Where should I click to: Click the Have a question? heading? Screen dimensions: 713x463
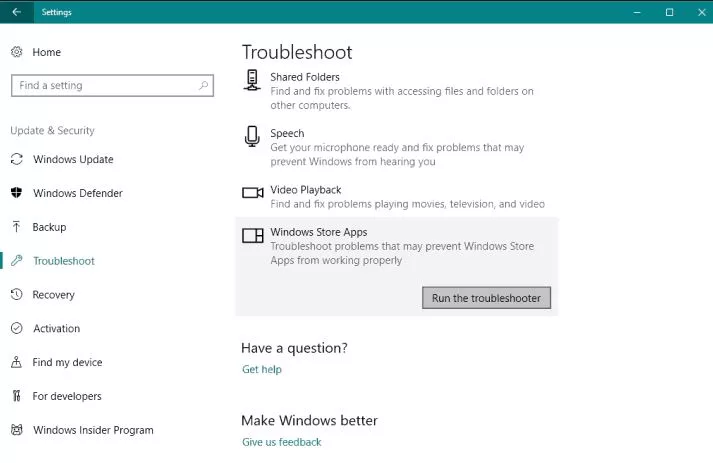(x=294, y=348)
